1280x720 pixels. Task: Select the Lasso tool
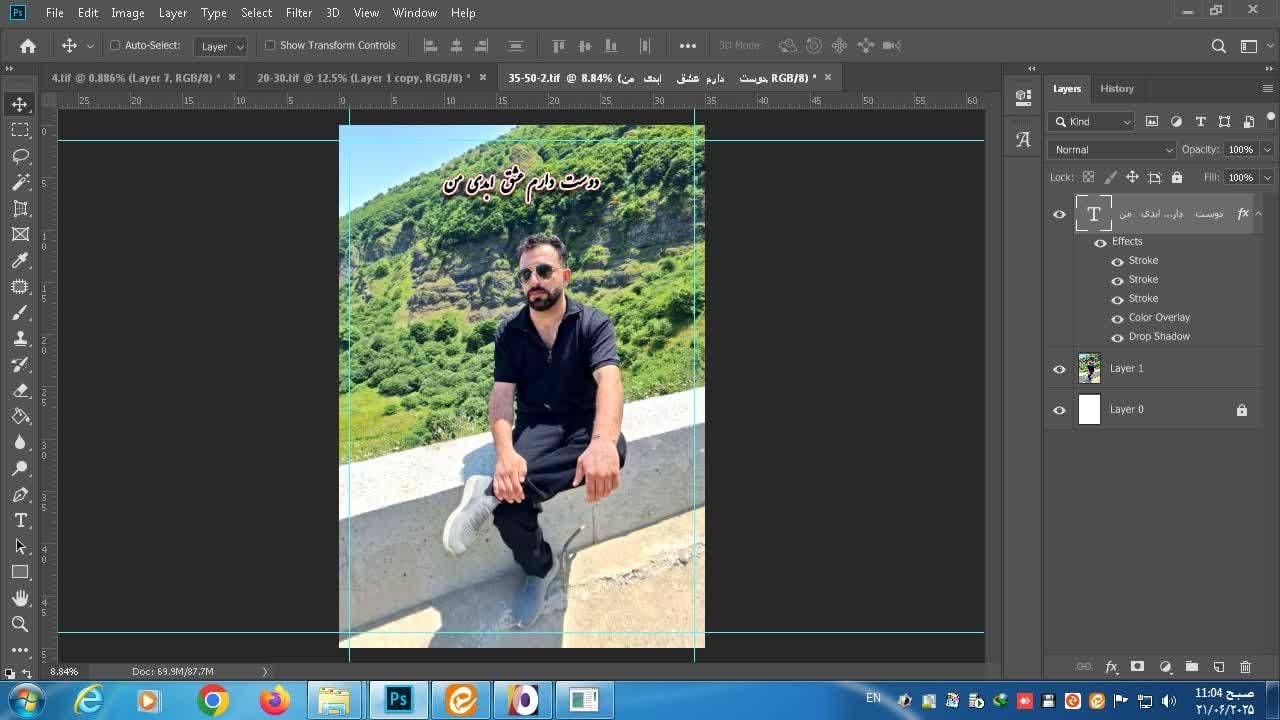click(20, 156)
